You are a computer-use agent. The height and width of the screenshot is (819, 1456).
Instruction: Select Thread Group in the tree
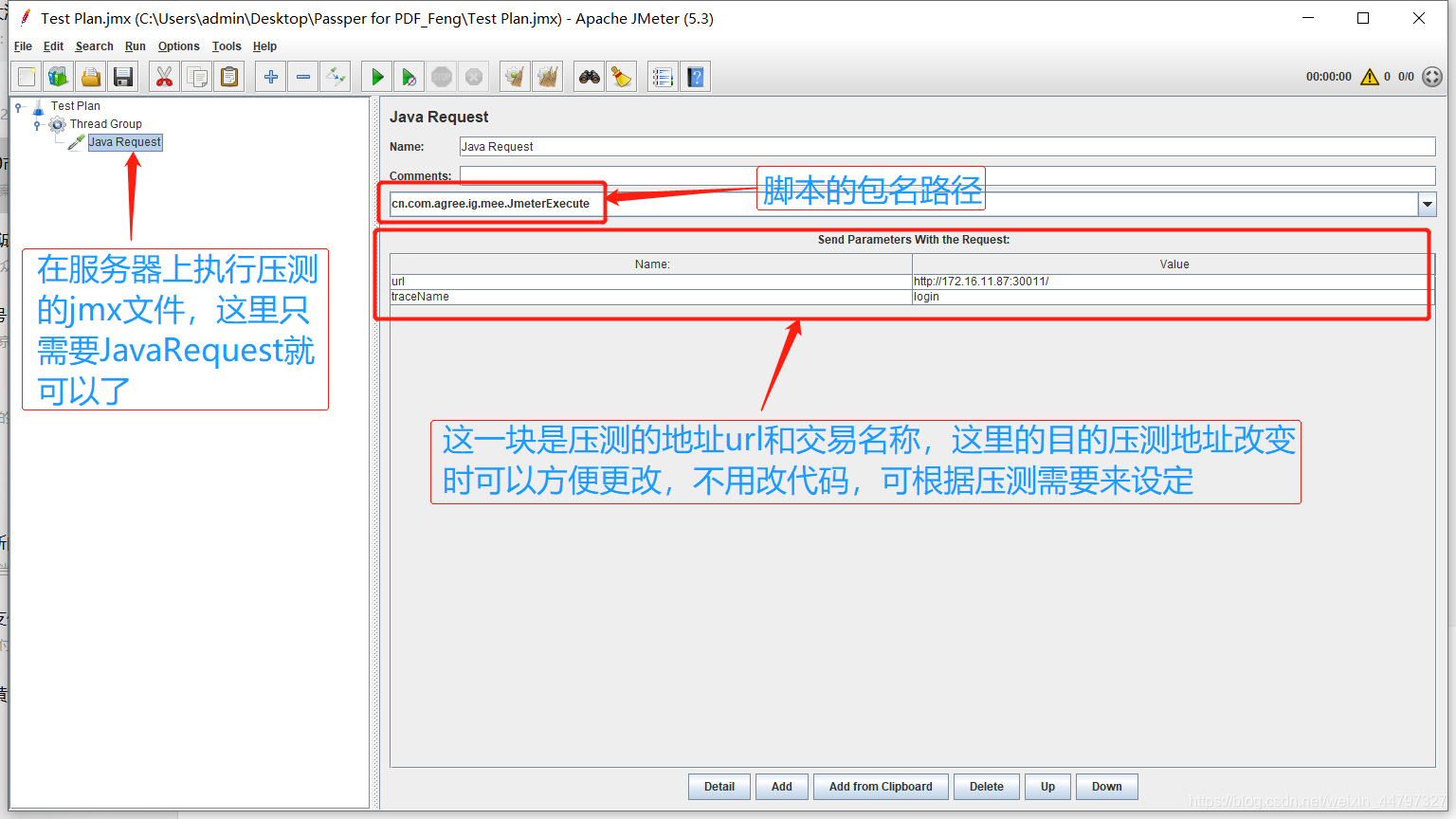click(x=105, y=124)
